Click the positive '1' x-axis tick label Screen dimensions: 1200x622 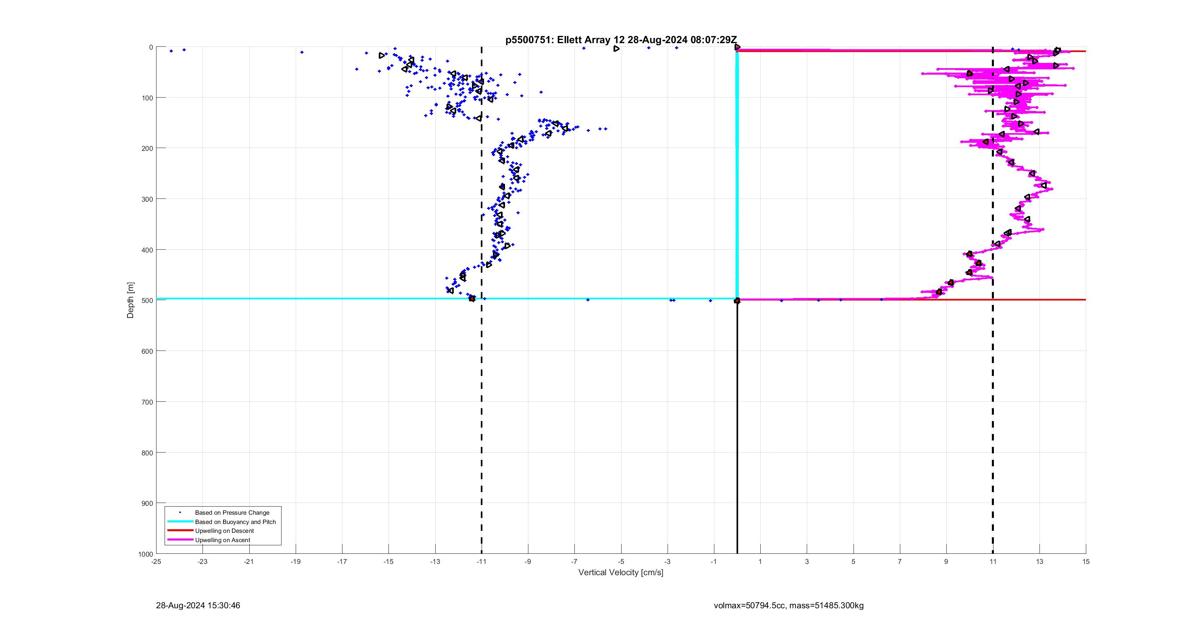[x=760, y=561]
